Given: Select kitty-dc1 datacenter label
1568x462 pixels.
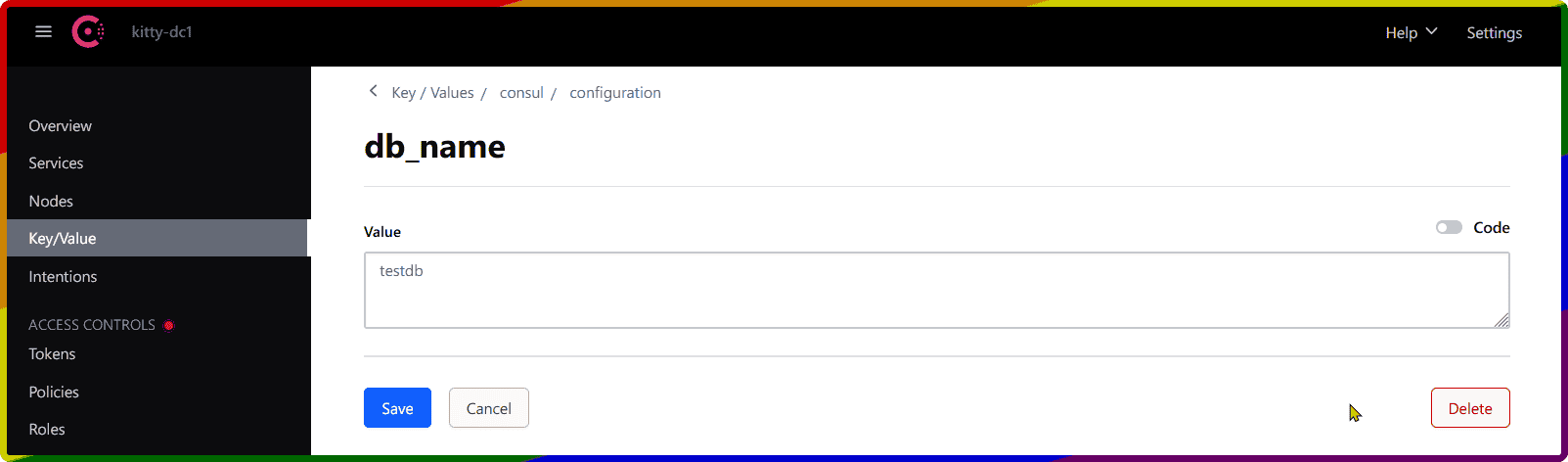Looking at the screenshot, I should 161,32.
